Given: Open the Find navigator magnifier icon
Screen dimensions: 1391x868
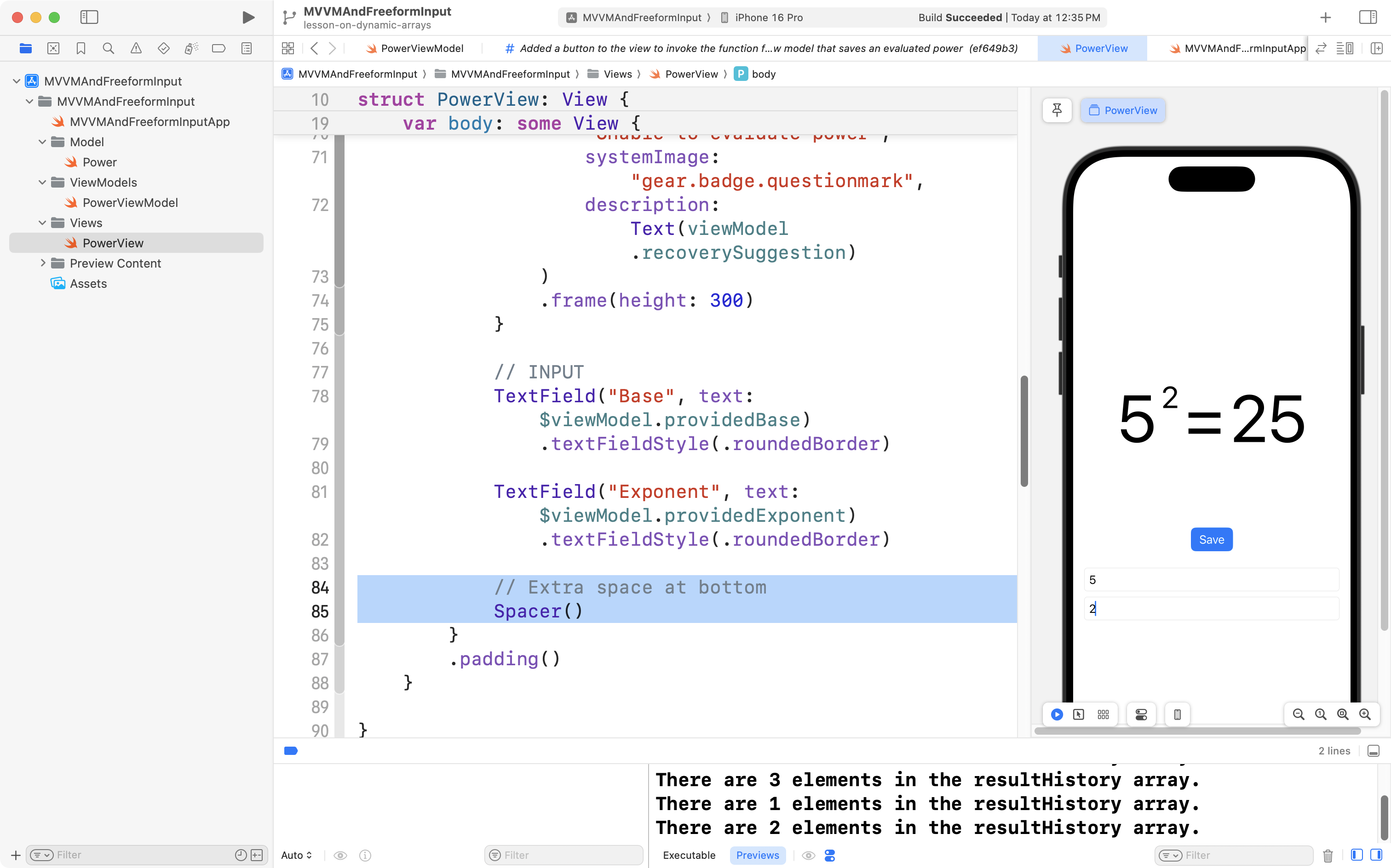Looking at the screenshot, I should point(108,49).
